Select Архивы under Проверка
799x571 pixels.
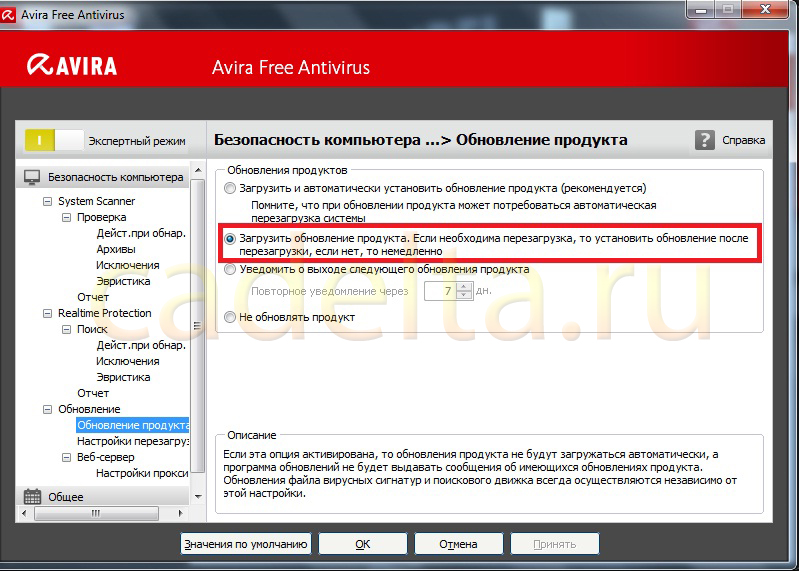(116, 250)
